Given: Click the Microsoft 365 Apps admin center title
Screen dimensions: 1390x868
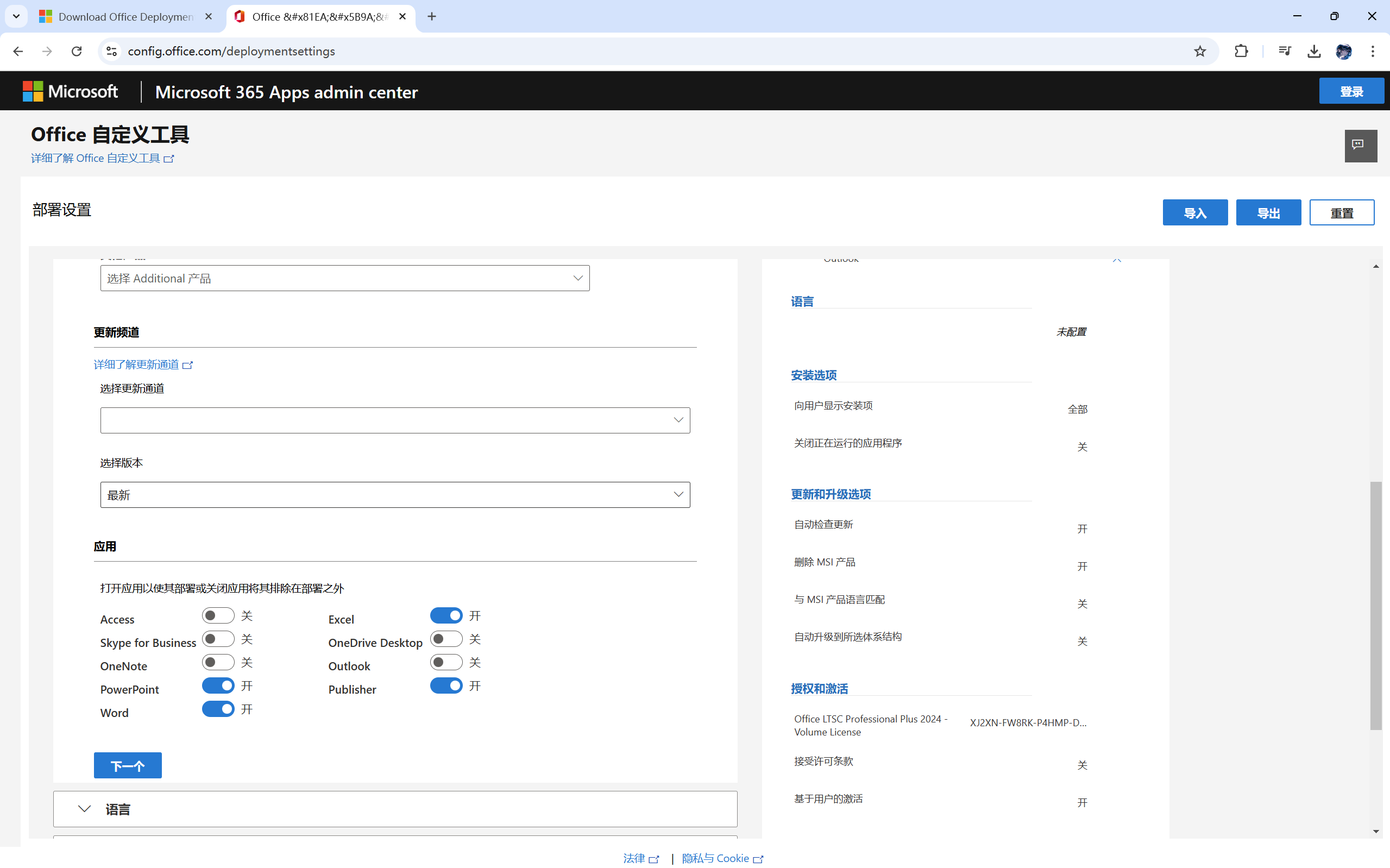Looking at the screenshot, I should coord(286,92).
